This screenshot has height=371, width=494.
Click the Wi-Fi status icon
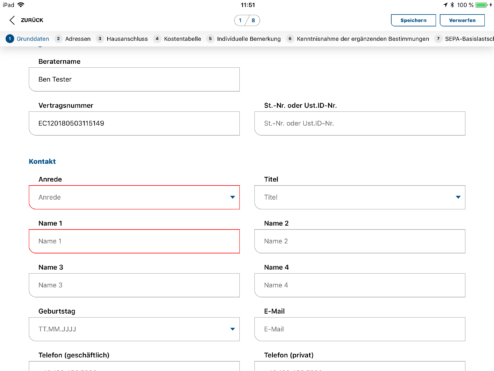coord(21,5)
